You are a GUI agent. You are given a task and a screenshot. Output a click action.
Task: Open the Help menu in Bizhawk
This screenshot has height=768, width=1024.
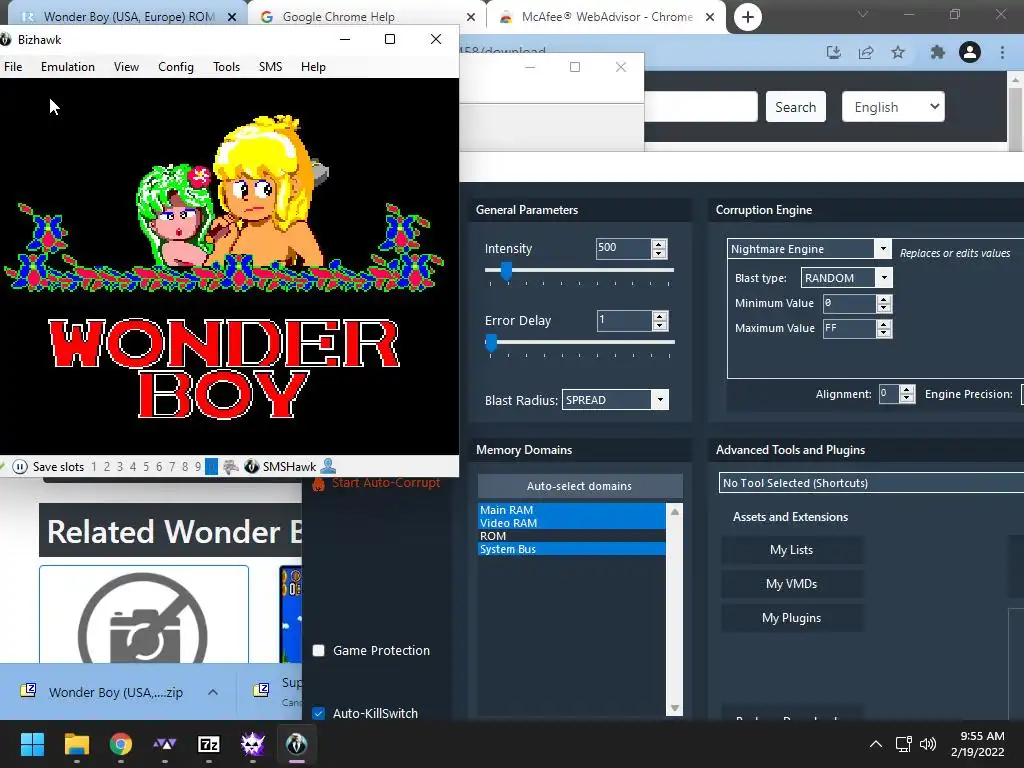point(313,67)
